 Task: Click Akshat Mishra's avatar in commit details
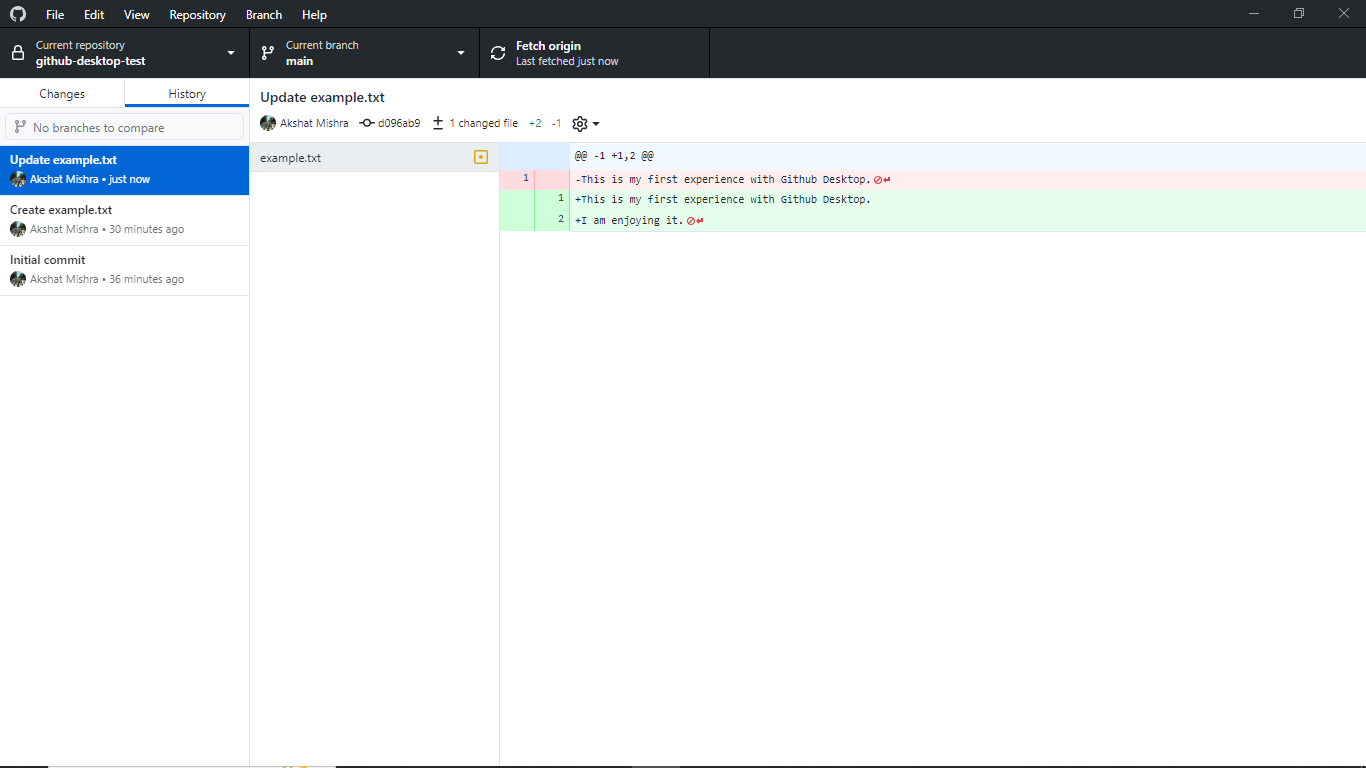click(267, 123)
